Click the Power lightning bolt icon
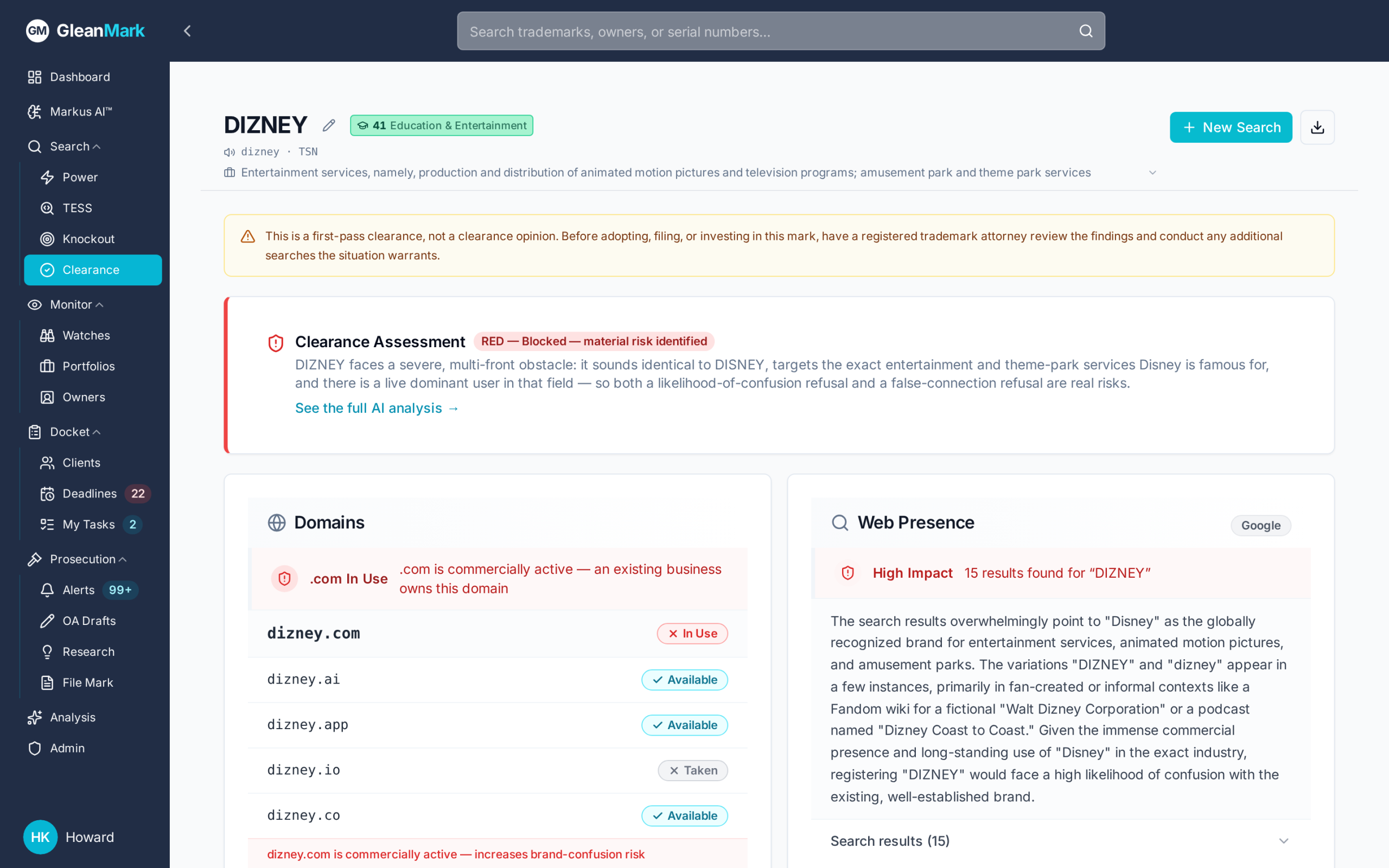This screenshot has height=868, width=1389. (48, 177)
